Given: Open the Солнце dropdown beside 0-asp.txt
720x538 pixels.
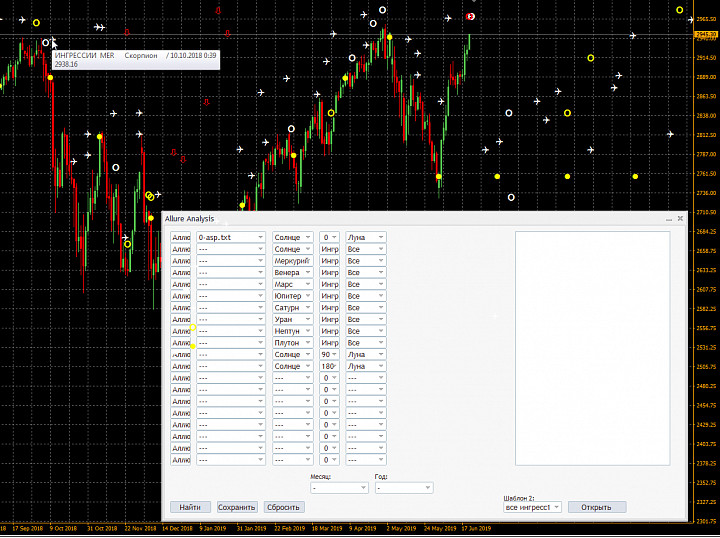Looking at the screenshot, I should [292, 237].
